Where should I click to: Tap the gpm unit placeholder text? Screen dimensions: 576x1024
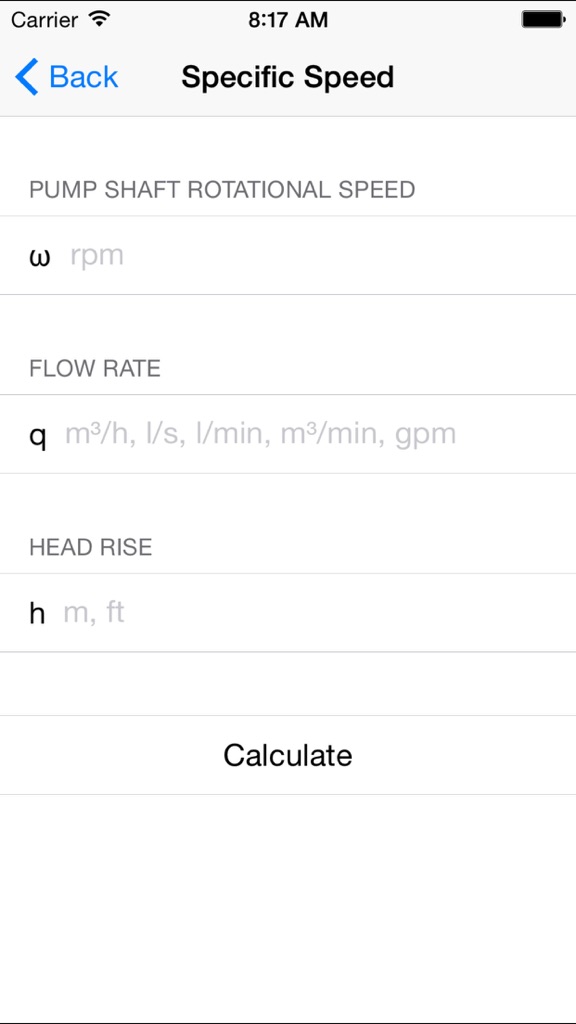tap(425, 435)
